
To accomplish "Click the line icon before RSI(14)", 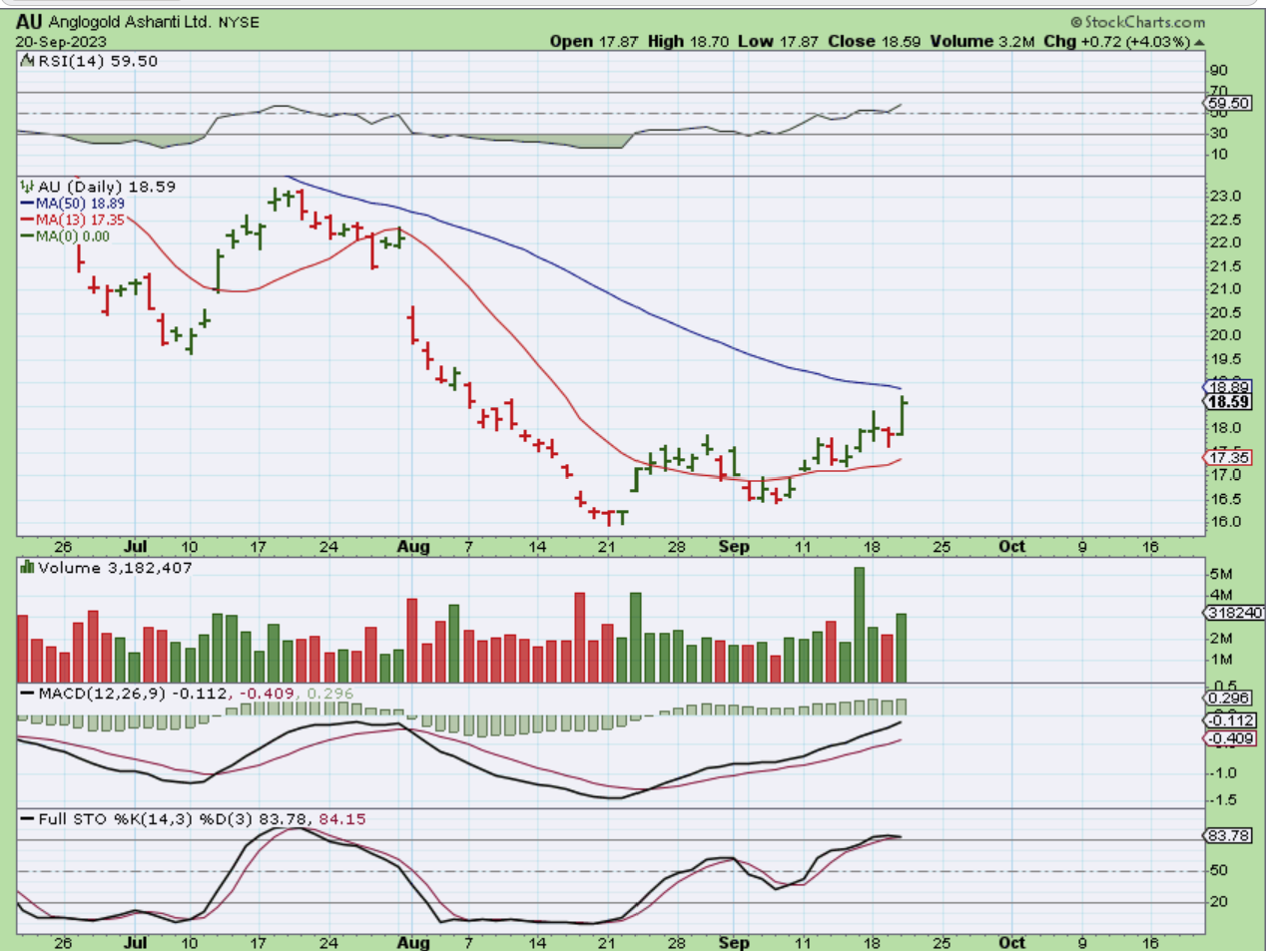I will pyautogui.click(x=27, y=62).
